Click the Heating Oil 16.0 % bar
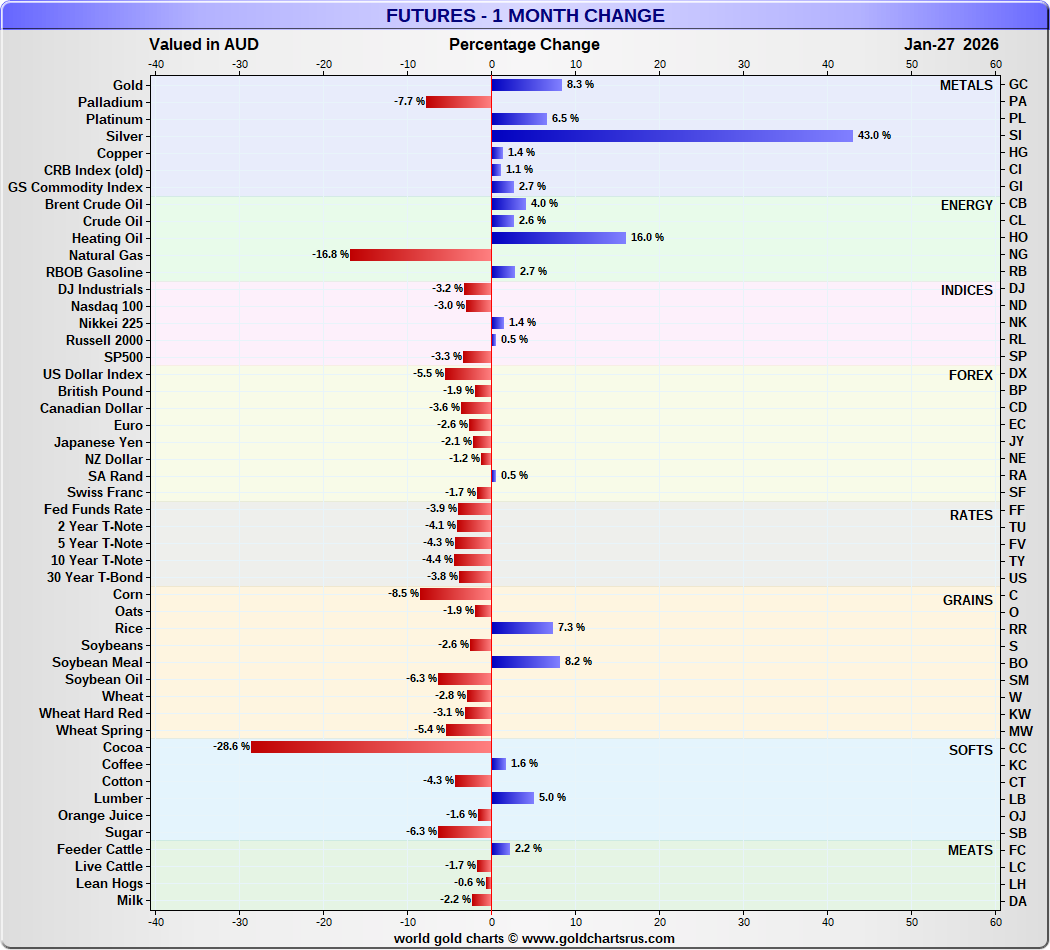This screenshot has height=950, width=1050. [x=559, y=238]
